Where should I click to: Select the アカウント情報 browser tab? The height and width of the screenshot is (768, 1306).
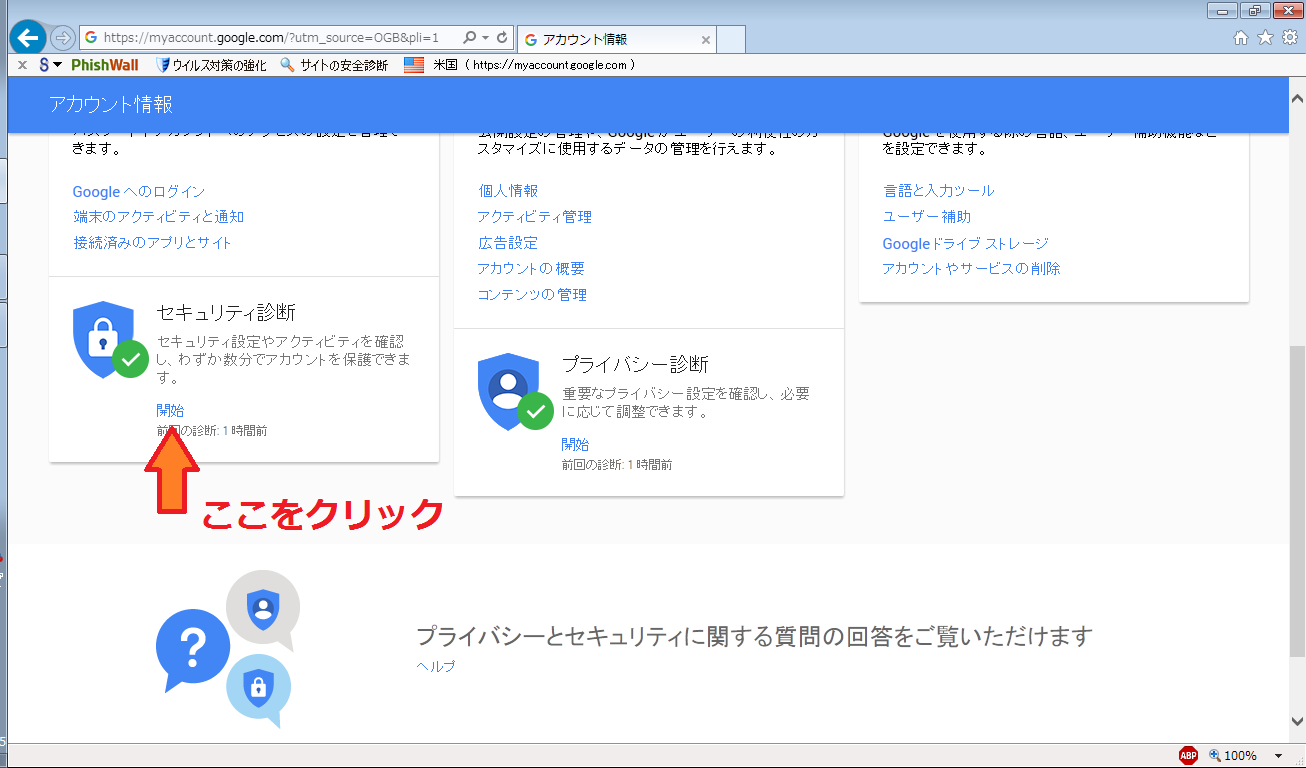616,40
